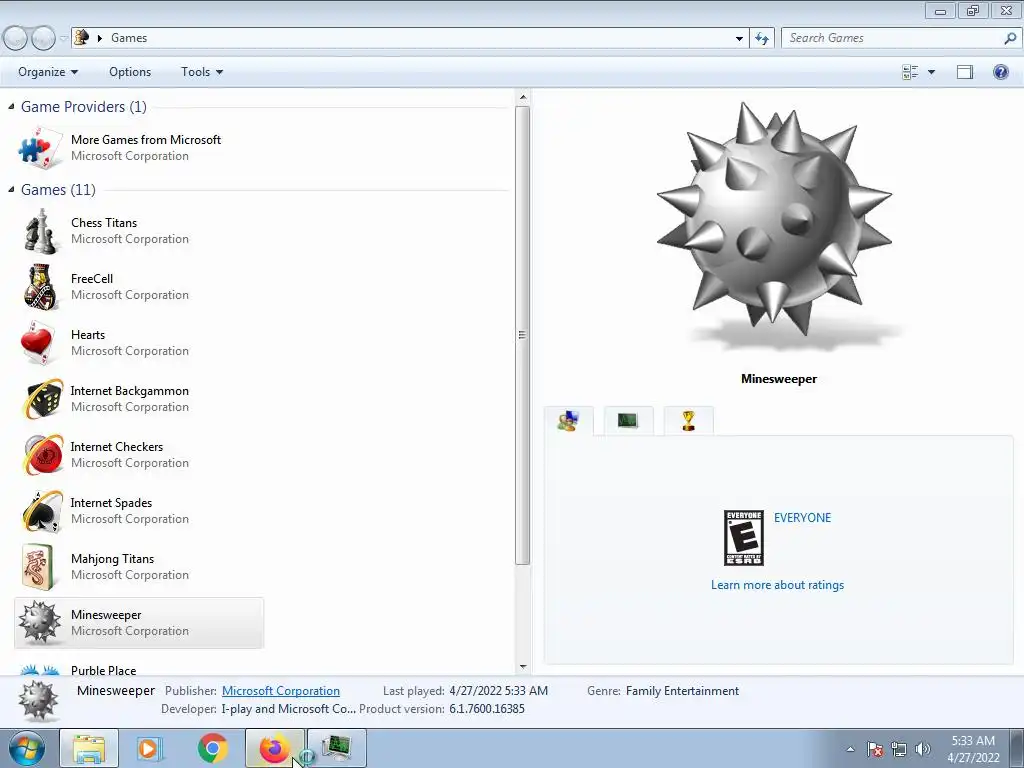This screenshot has width=1024, height=768.
Task: Switch to the performance tab
Action: (x=628, y=421)
